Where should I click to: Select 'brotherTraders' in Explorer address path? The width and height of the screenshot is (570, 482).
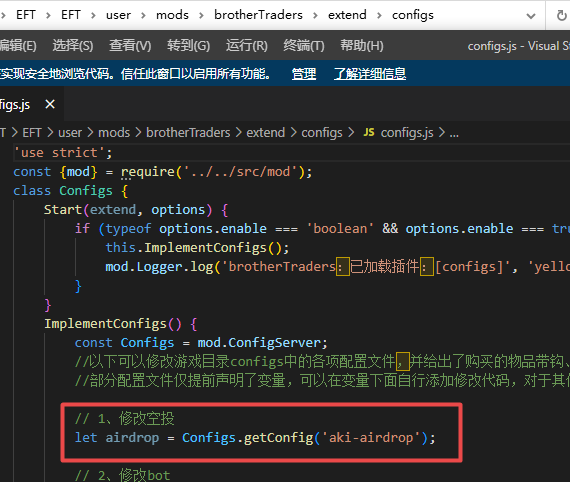click(x=258, y=15)
